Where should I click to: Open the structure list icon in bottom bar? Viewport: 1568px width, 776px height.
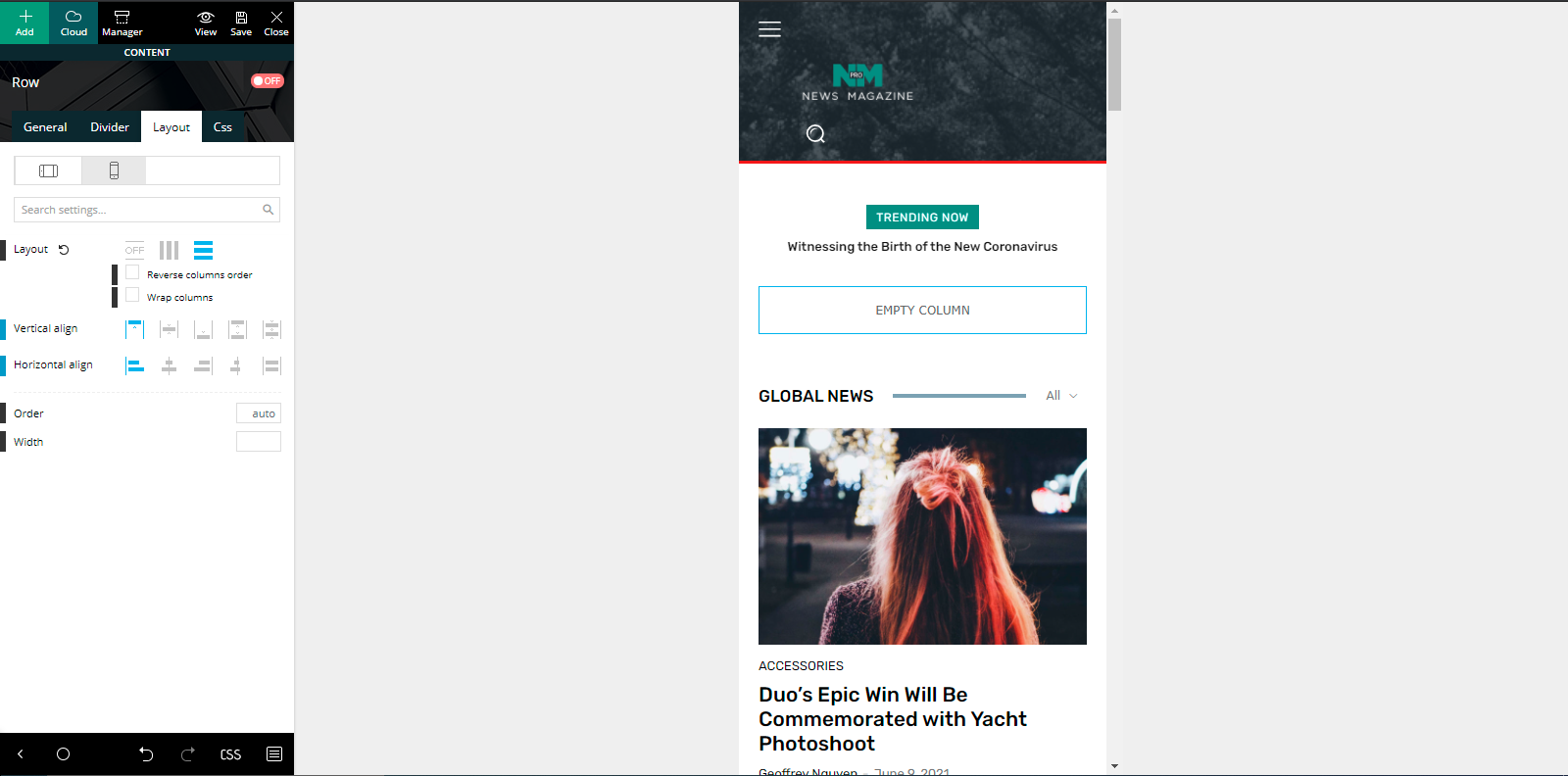click(274, 754)
